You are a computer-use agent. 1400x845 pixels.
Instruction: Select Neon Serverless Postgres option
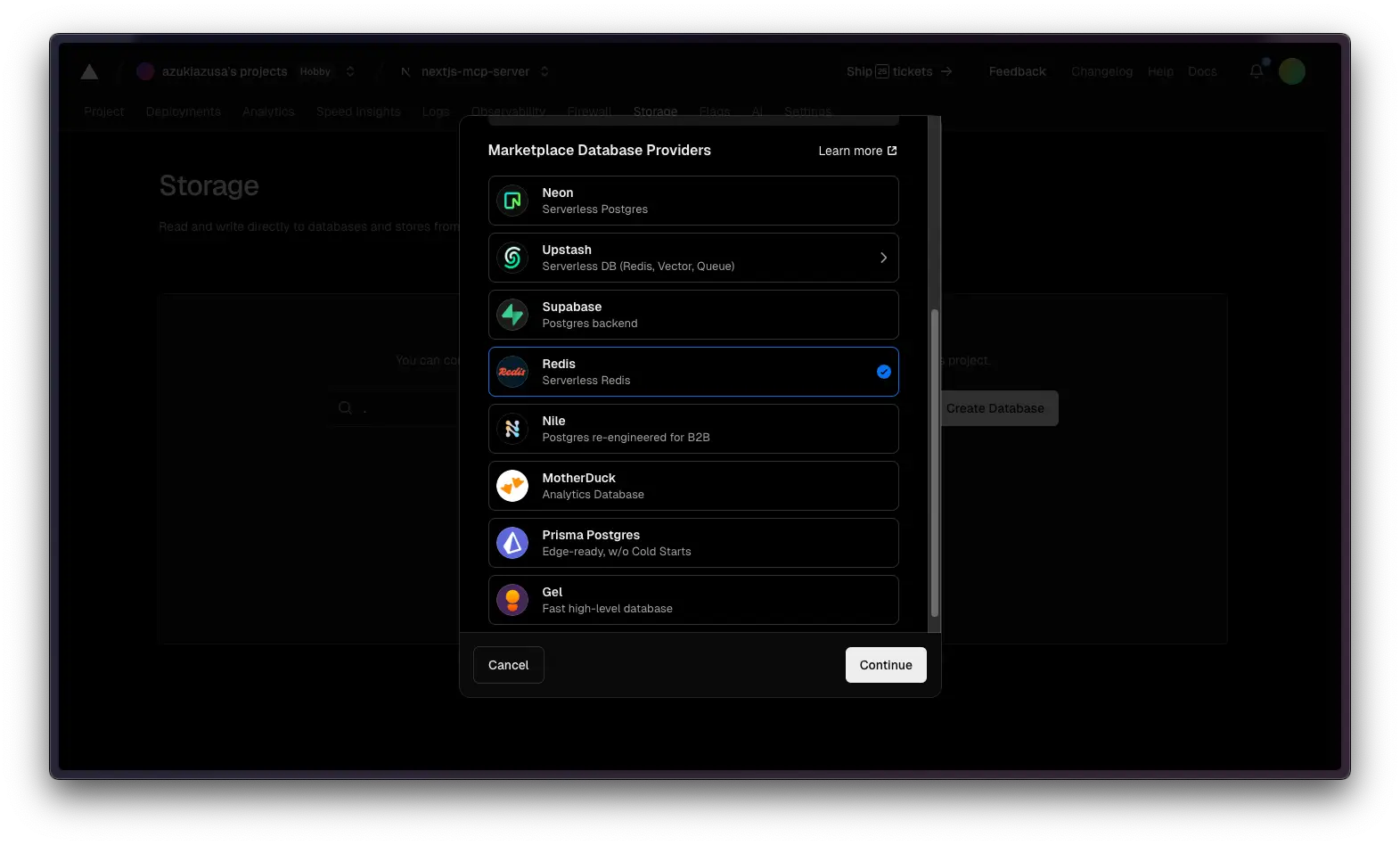[693, 201]
